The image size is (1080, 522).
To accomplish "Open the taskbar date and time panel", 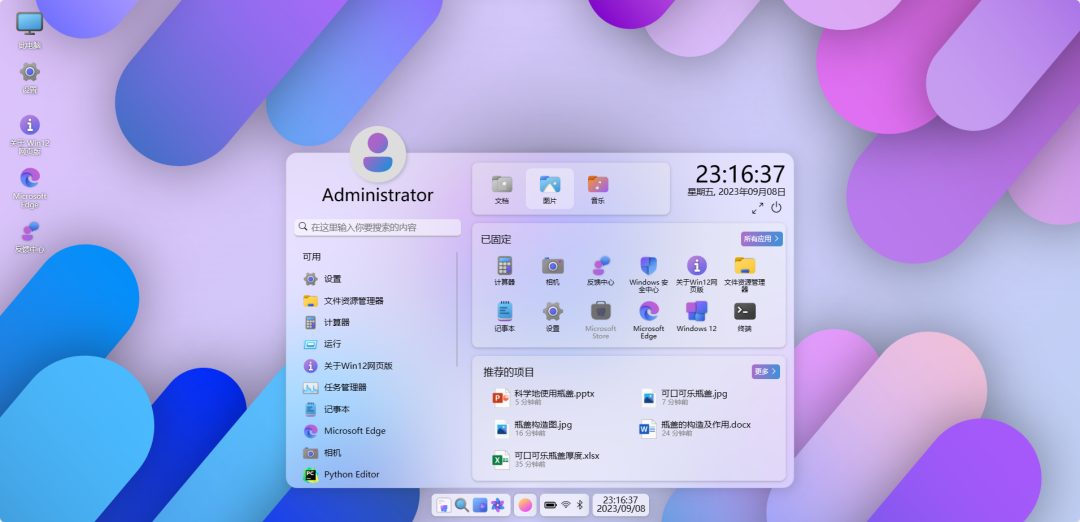I will coord(621,505).
